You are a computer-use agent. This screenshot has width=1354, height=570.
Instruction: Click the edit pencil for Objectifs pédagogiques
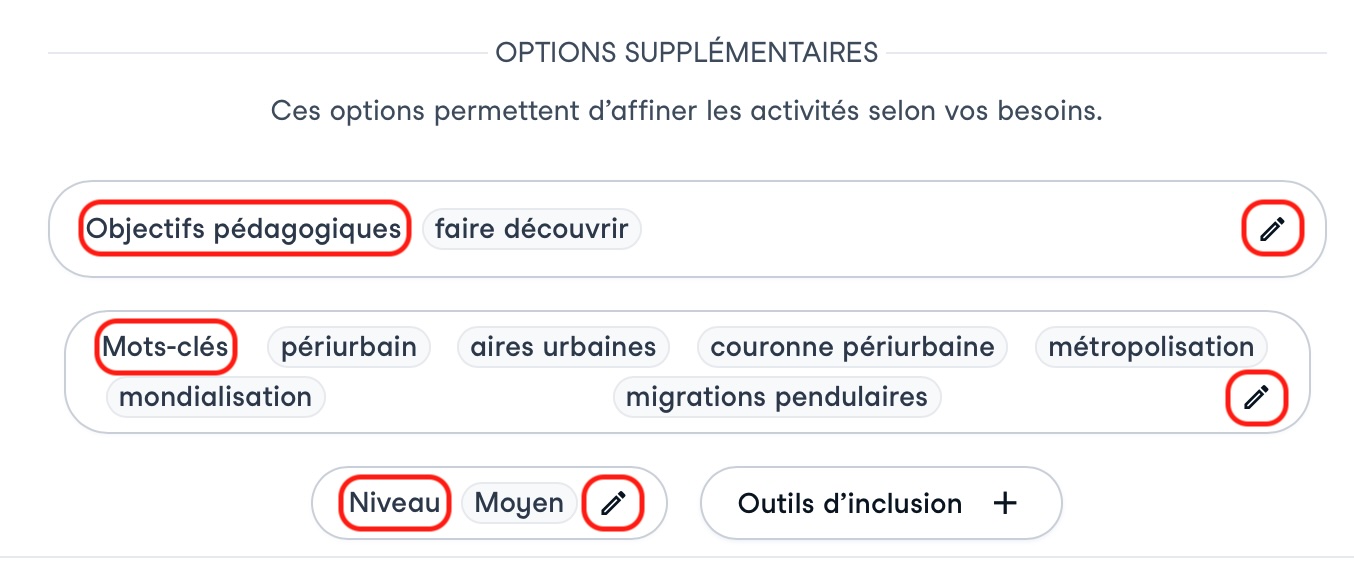pyautogui.click(x=1272, y=230)
